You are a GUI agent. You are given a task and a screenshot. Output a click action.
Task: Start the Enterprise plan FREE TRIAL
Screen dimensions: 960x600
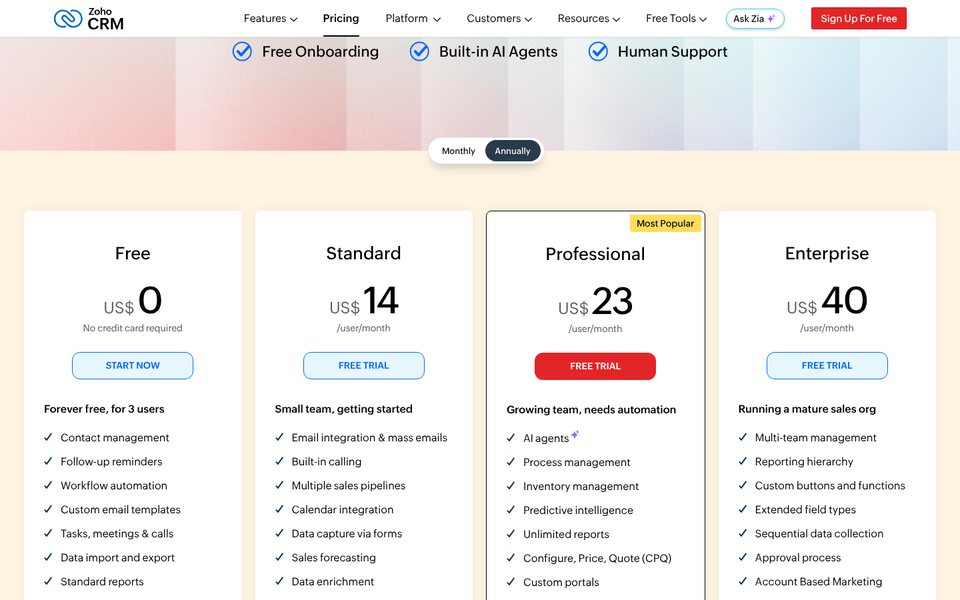(x=827, y=366)
